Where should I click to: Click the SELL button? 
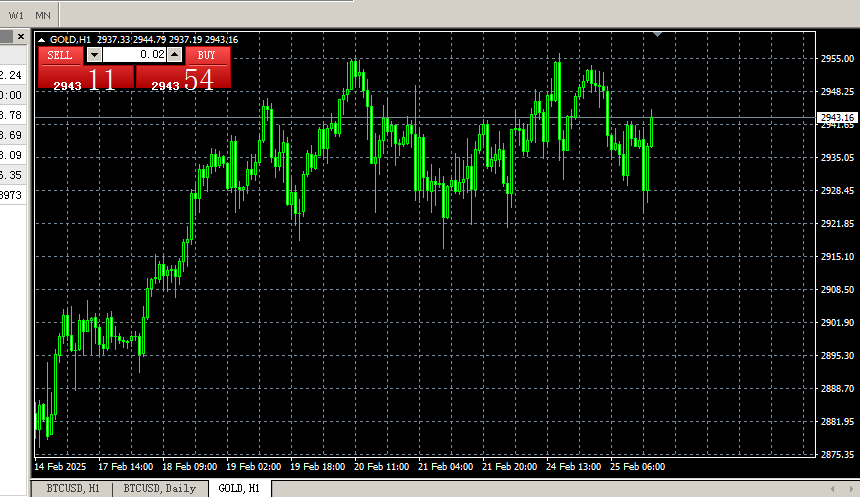60,55
